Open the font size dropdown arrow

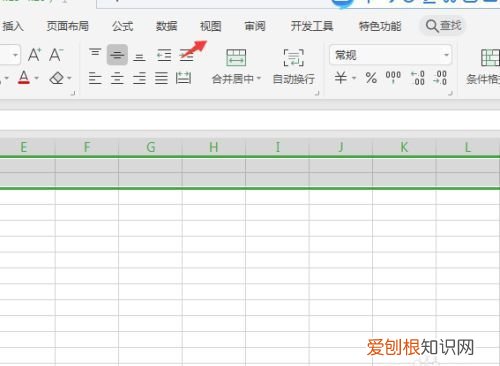click(x=15, y=55)
